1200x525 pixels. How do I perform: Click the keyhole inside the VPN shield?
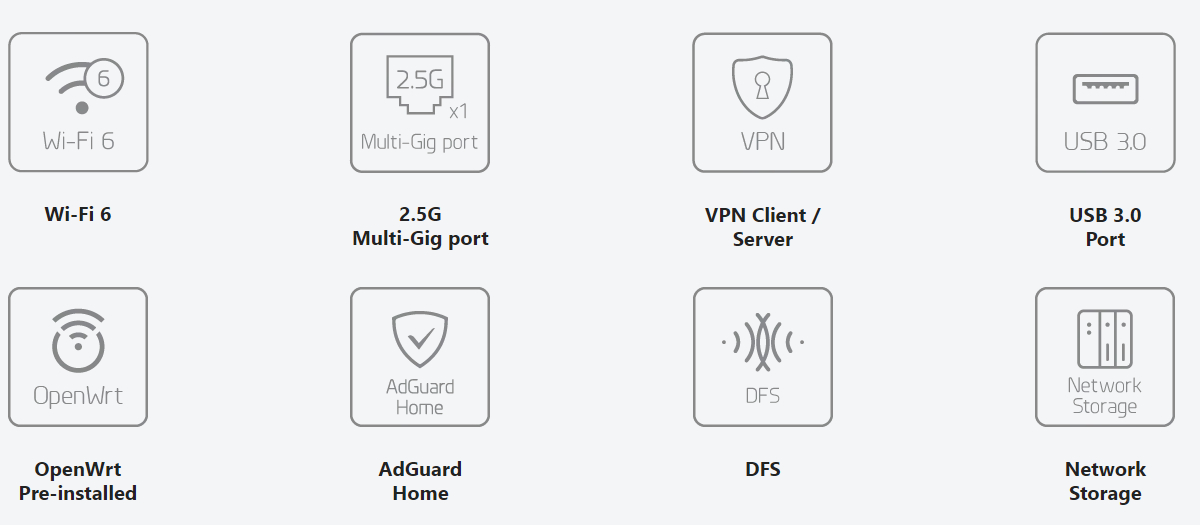click(x=762, y=86)
